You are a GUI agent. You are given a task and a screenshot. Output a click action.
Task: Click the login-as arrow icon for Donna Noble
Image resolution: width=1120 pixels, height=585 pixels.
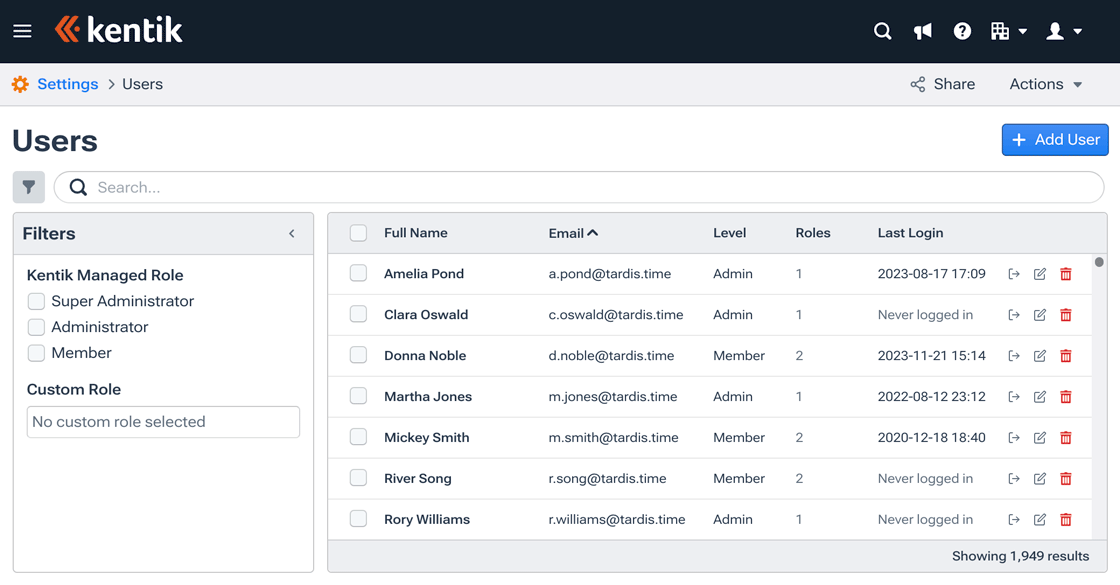pos(1013,355)
